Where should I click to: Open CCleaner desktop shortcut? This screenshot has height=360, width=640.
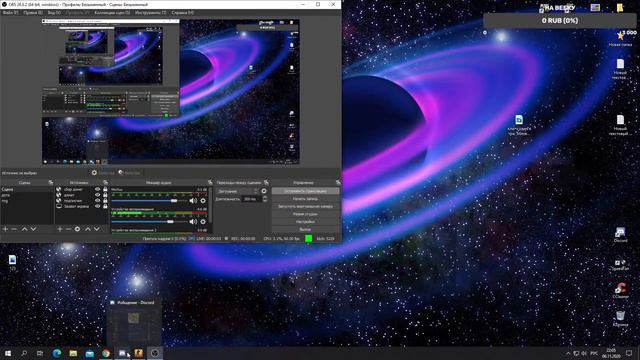(x=620, y=290)
